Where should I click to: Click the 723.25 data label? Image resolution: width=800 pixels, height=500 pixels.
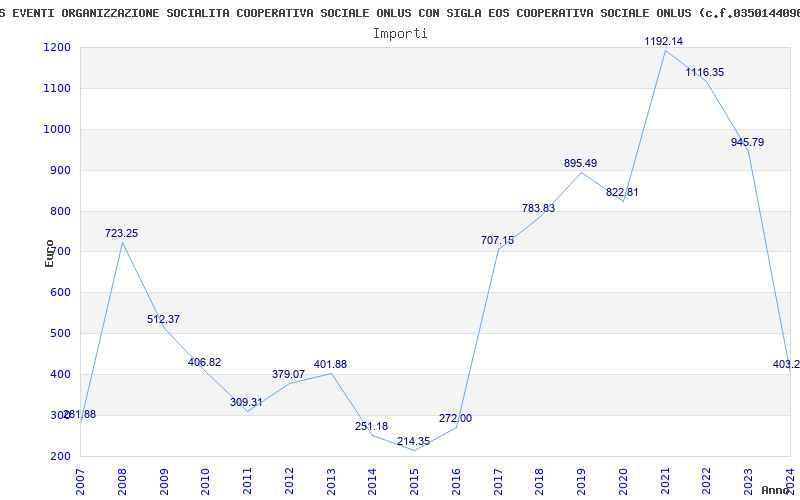pos(121,233)
